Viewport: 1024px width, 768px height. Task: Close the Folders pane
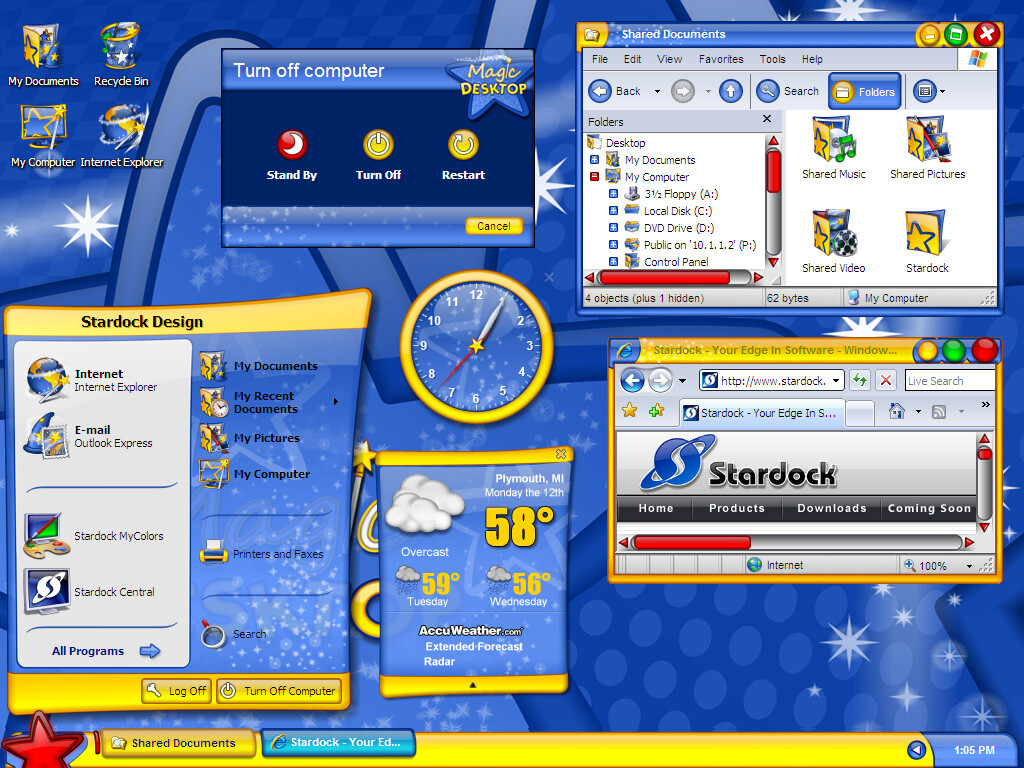click(767, 119)
